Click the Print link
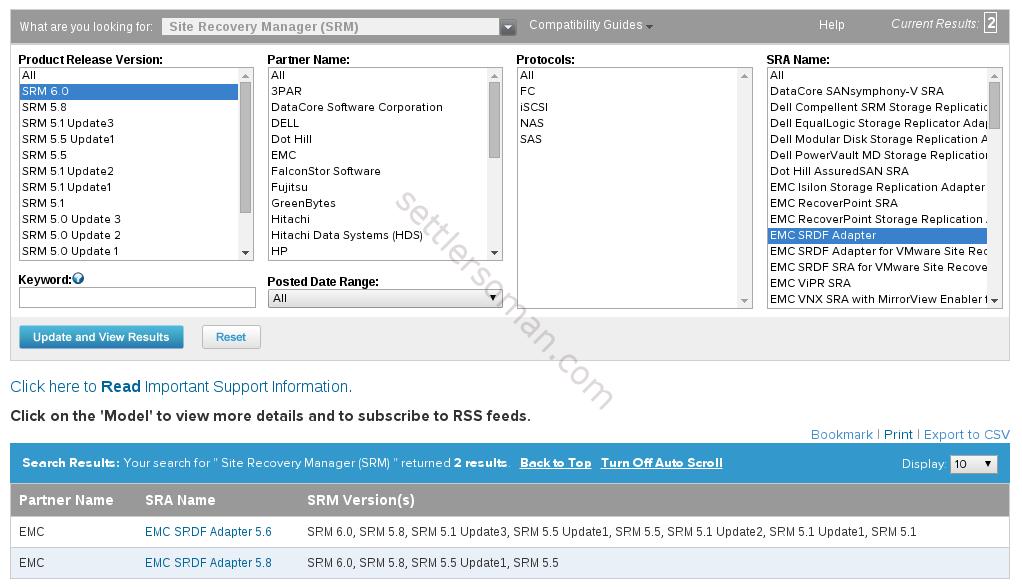This screenshot has height=587, width=1022. click(x=898, y=435)
